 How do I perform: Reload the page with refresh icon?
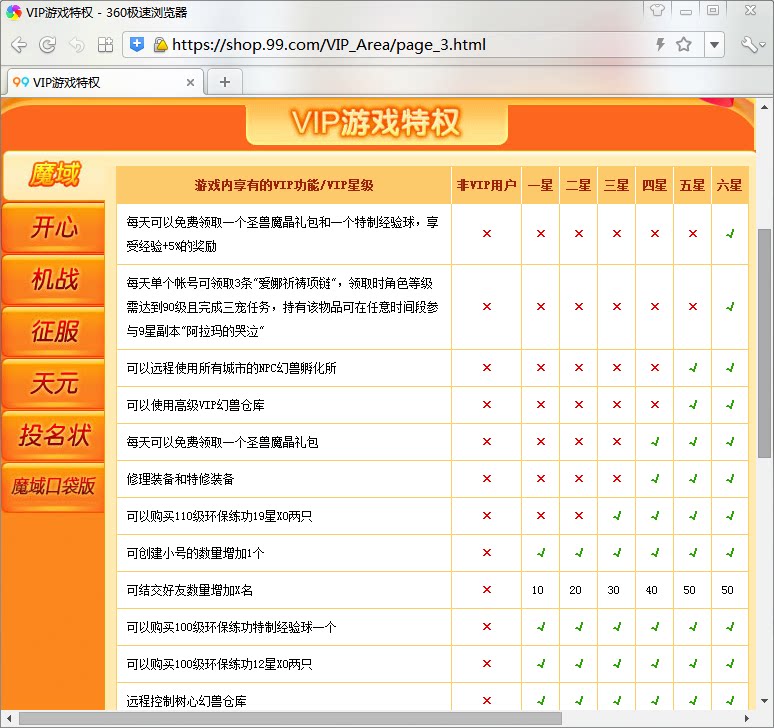[47, 45]
